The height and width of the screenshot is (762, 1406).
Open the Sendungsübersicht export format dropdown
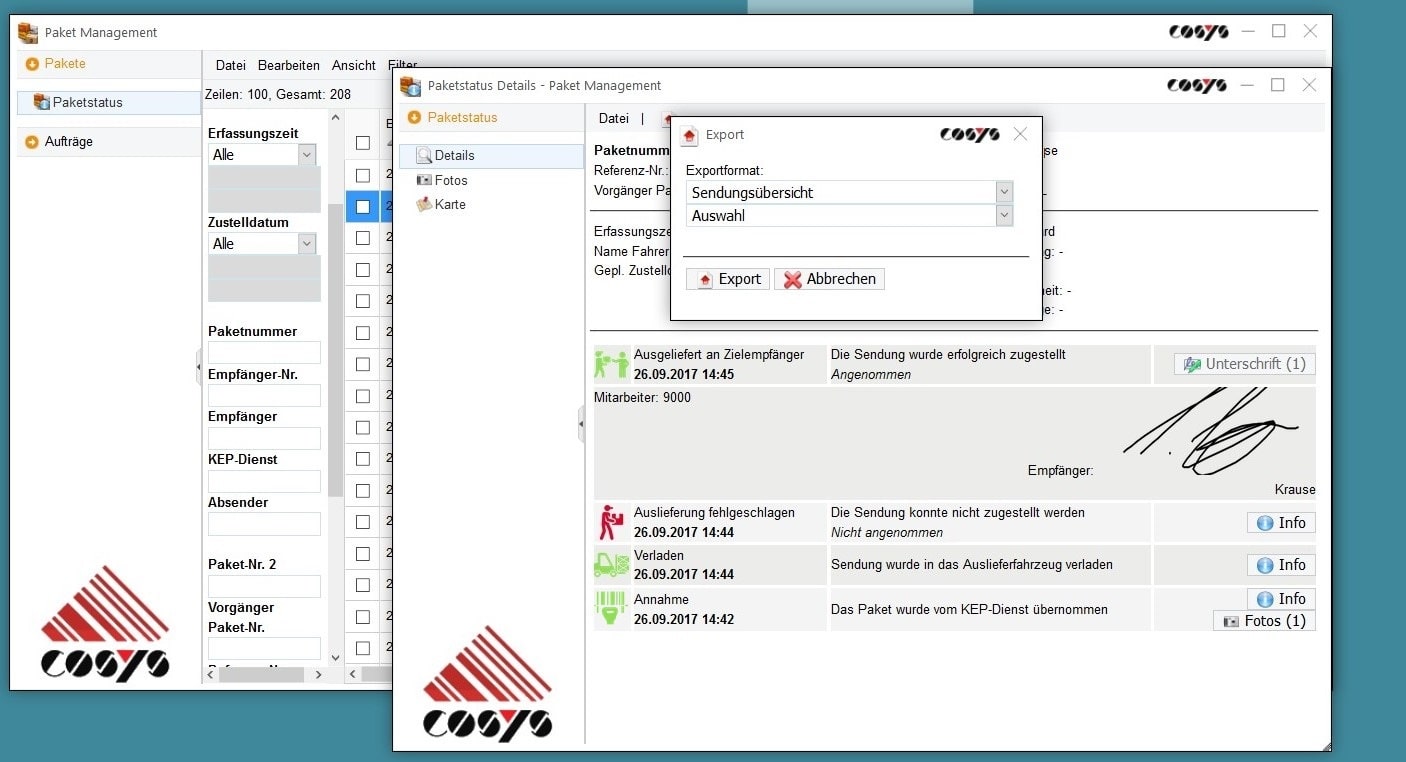[1004, 192]
